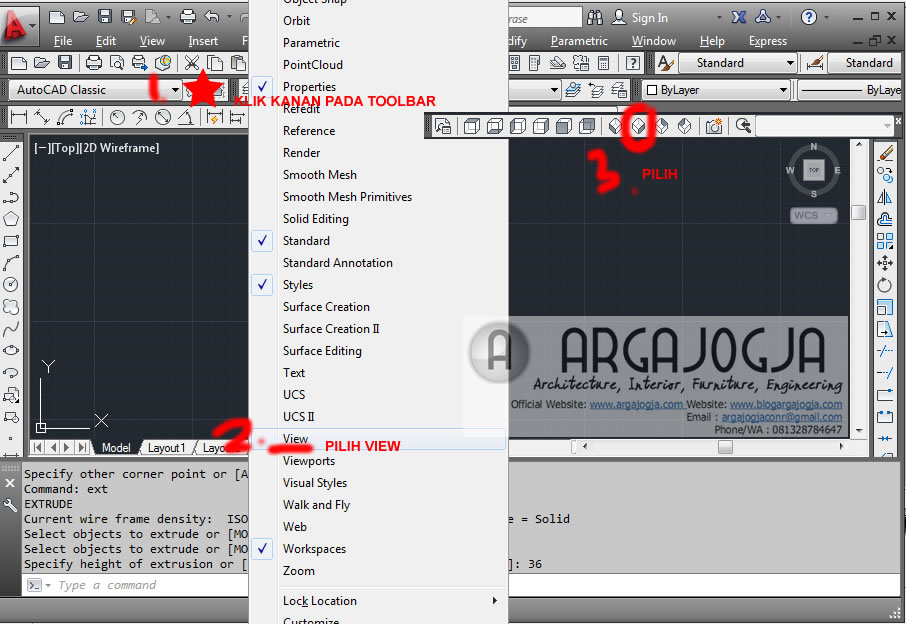Viewport: 906px width, 624px height.
Task: Click Radius dimension tool
Action: 117,117
